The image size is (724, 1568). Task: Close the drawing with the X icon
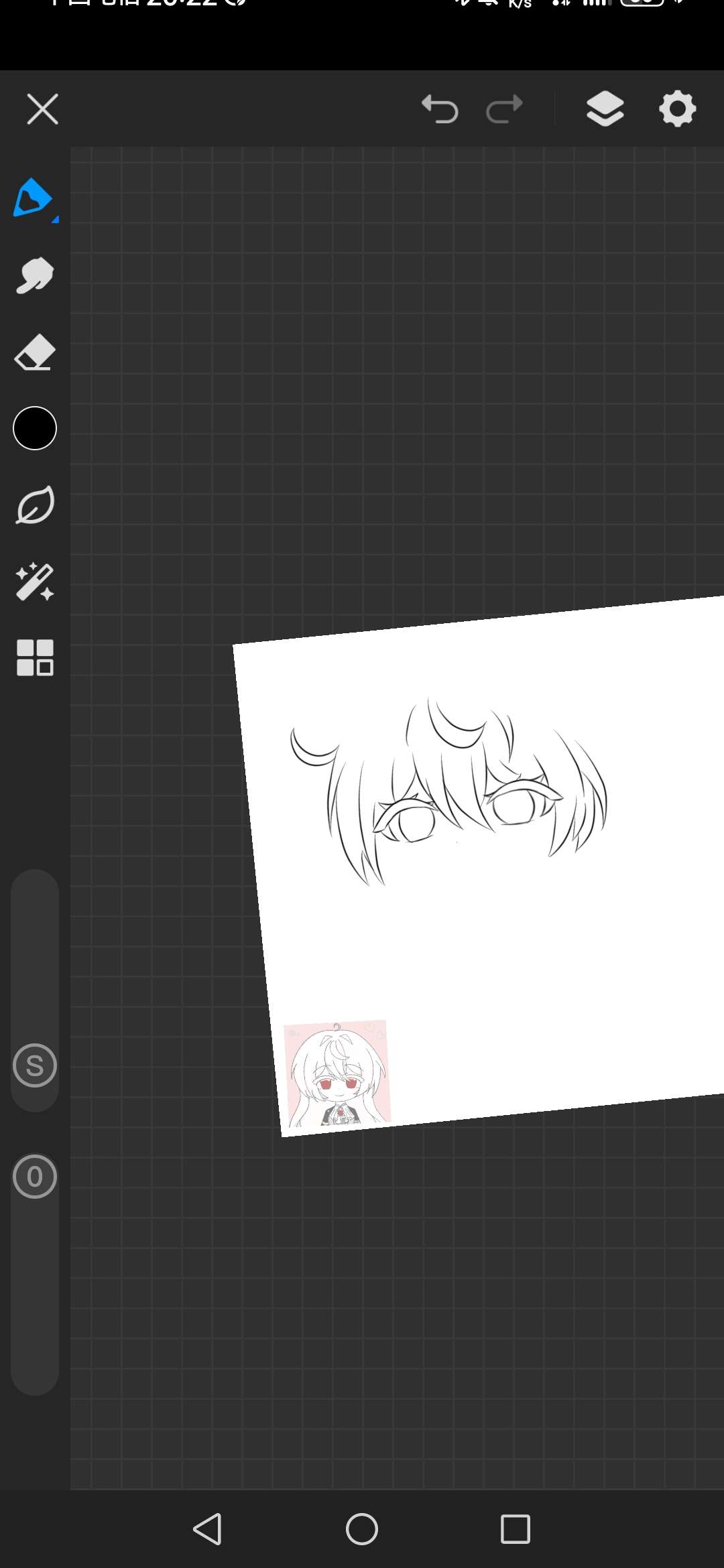(x=42, y=109)
